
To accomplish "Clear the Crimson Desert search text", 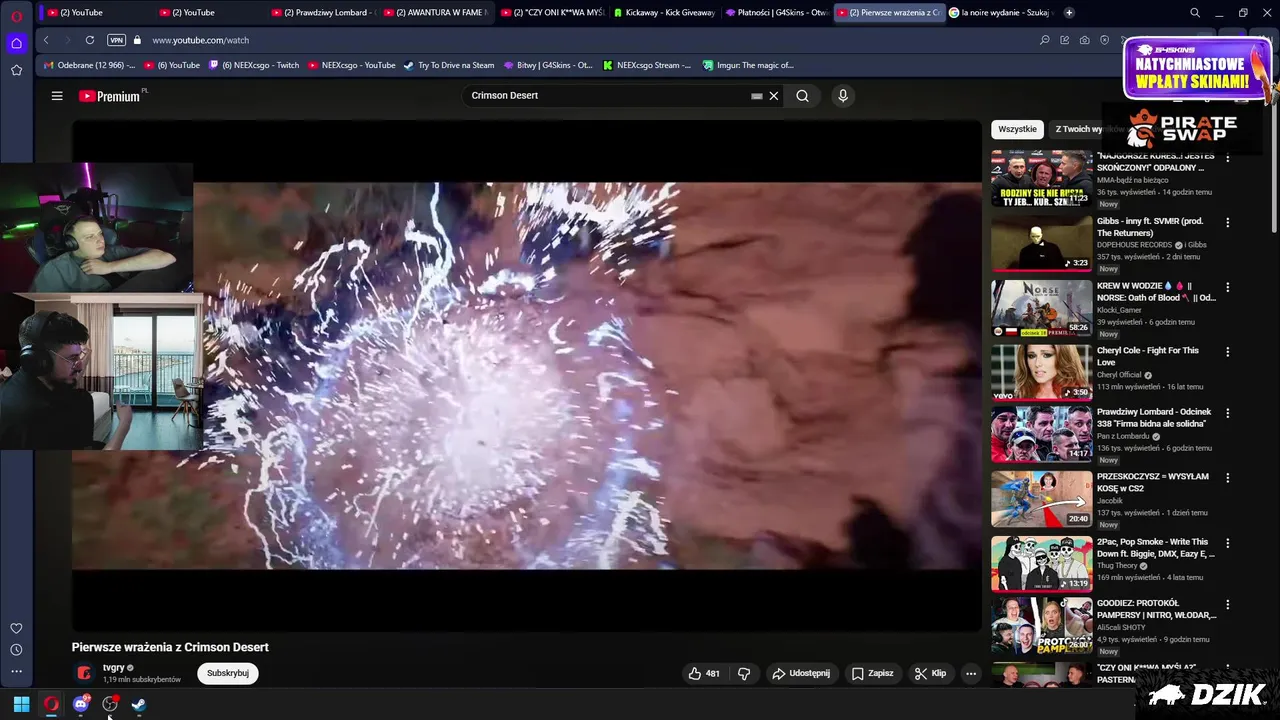I will [x=773, y=96].
